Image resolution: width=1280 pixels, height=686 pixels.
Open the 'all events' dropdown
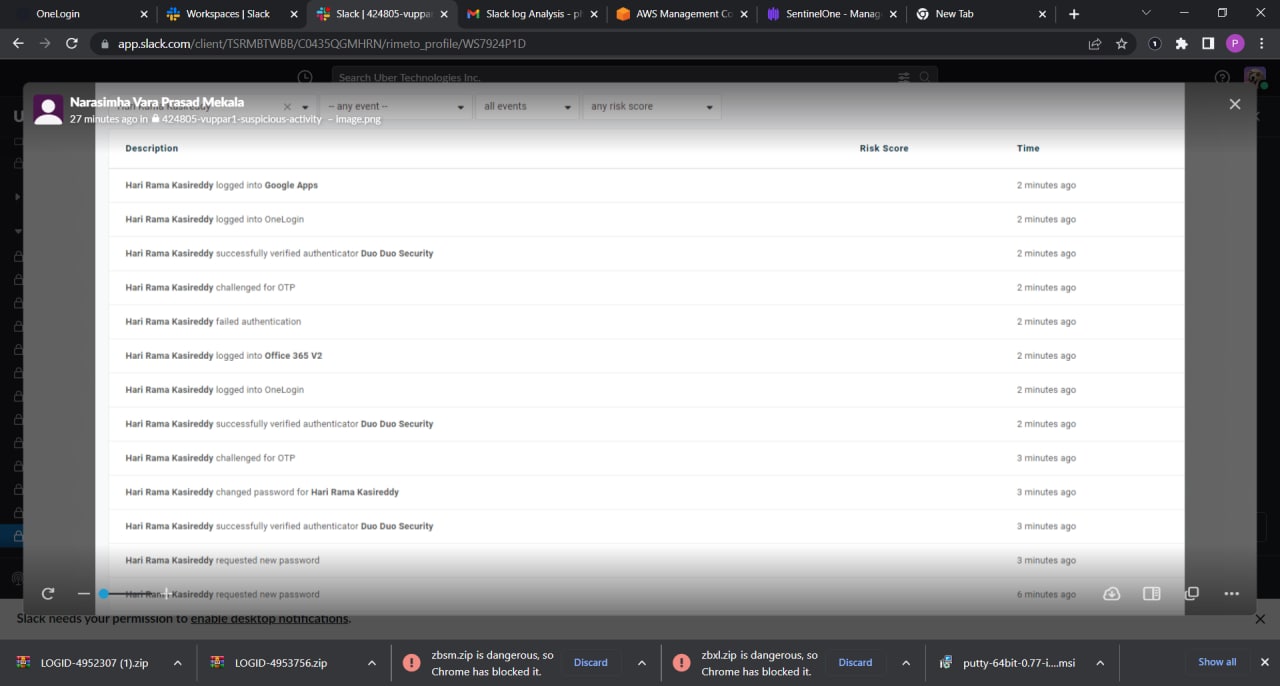pos(527,106)
